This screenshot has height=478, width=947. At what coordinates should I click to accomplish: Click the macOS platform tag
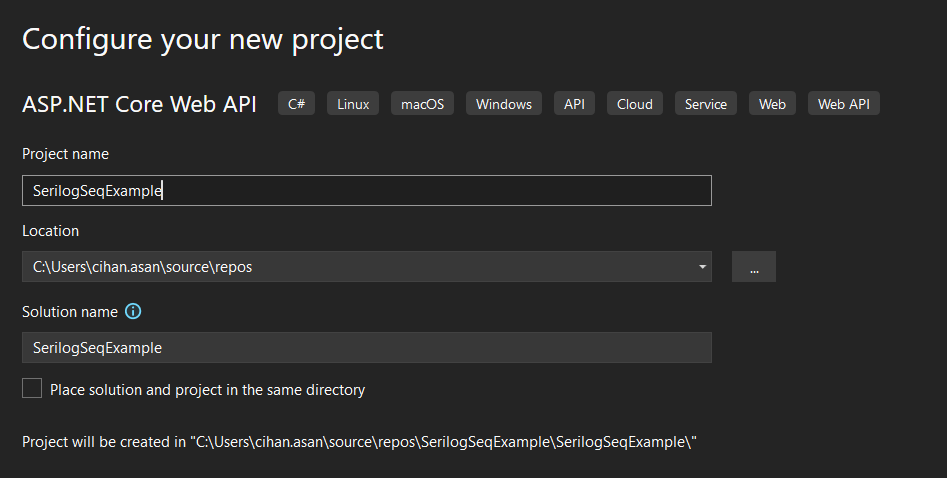[x=422, y=104]
